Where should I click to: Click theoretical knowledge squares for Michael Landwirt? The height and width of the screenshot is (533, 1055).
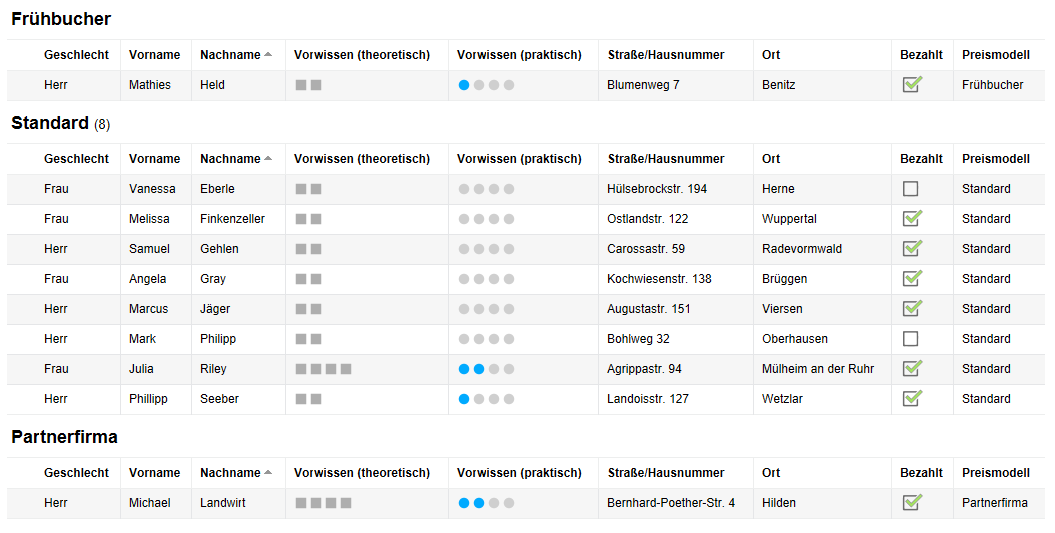(x=323, y=503)
